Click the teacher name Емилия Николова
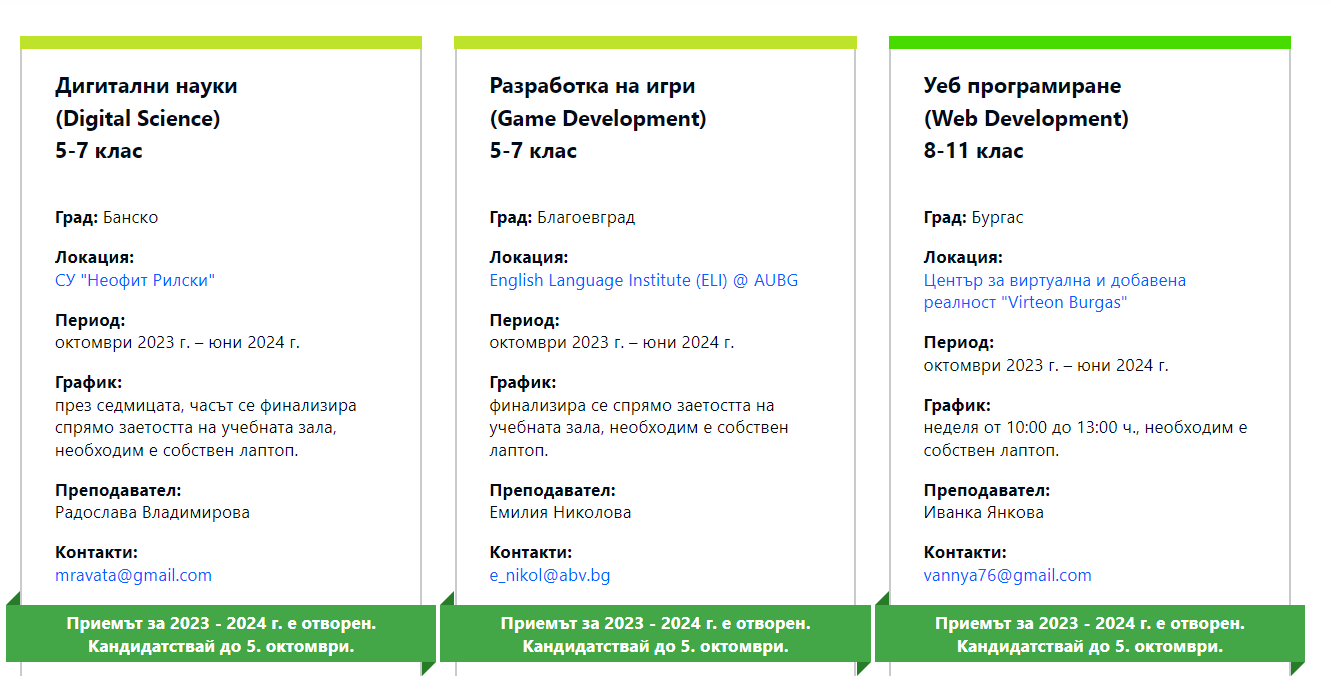Image resolution: width=1331 pixels, height=676 pixels. tap(560, 512)
